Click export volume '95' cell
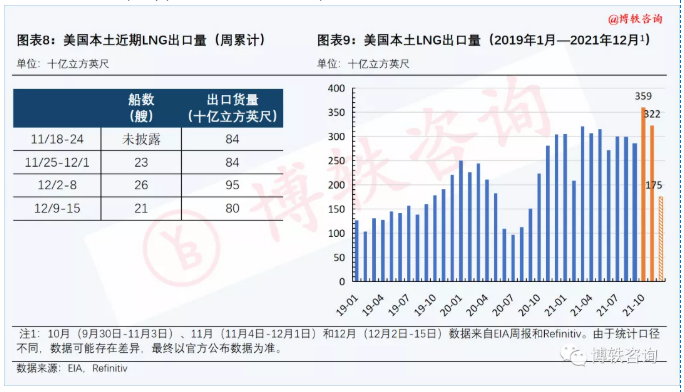 point(232,185)
